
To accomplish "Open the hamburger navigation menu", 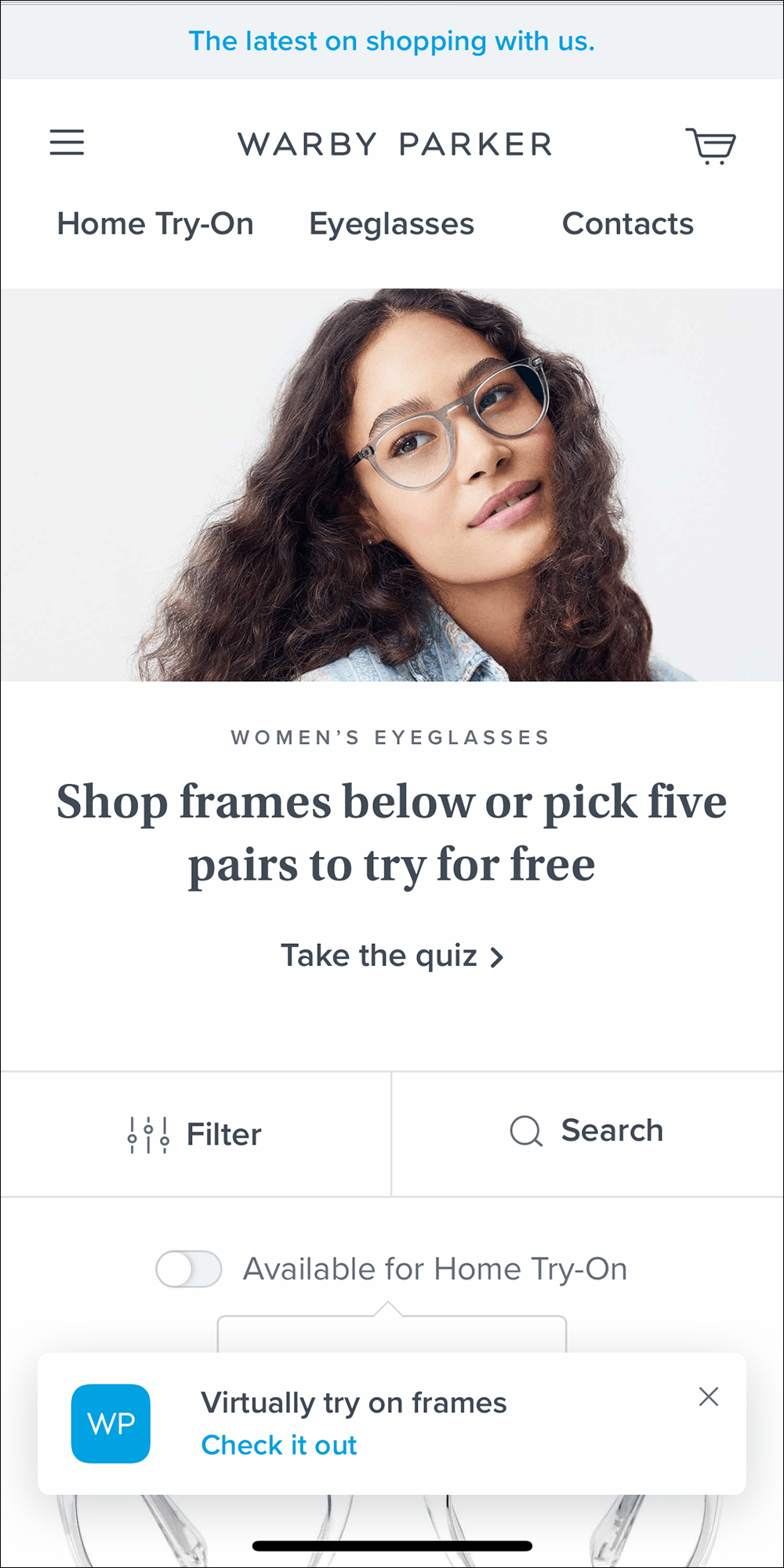I will coord(67,143).
